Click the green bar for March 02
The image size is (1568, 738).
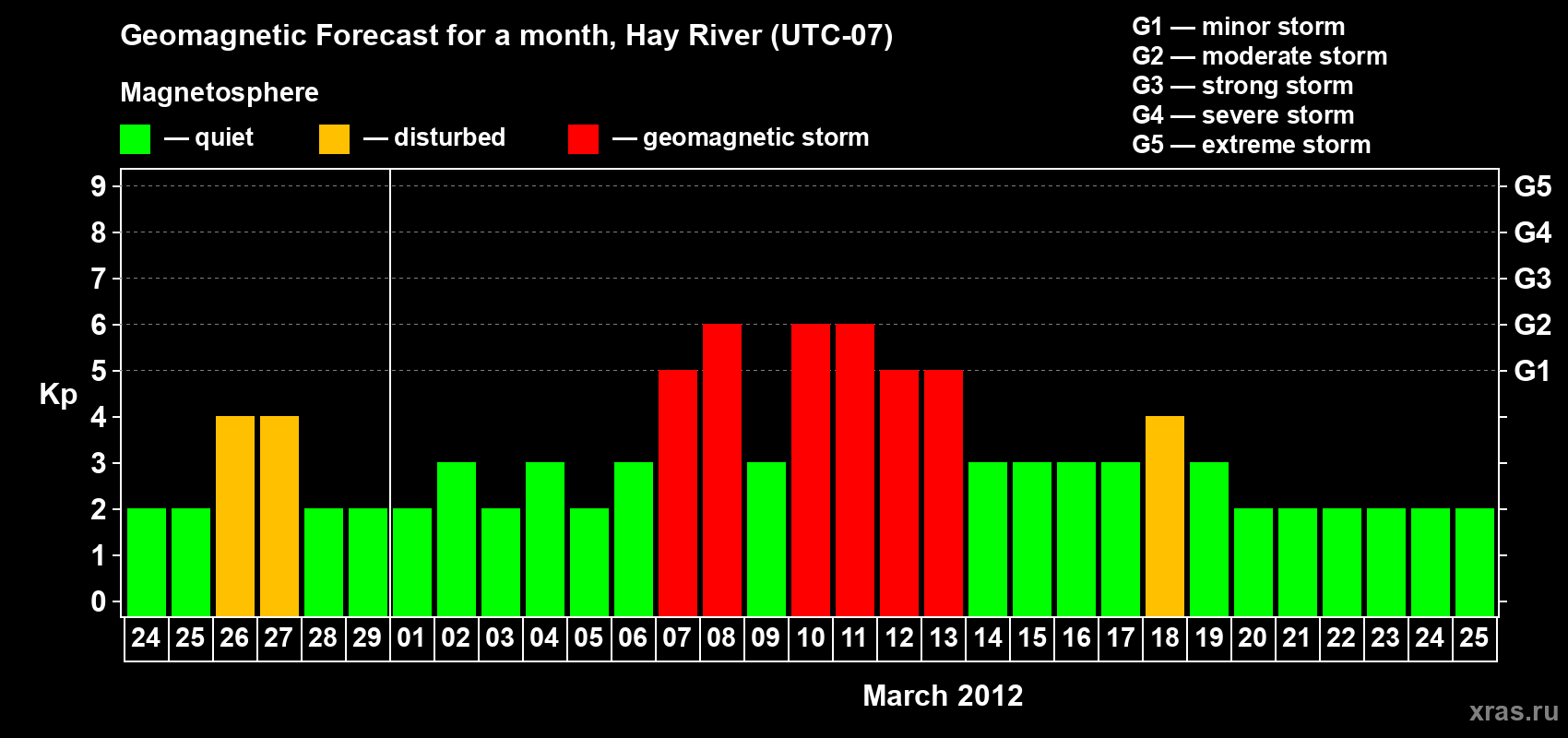click(457, 539)
